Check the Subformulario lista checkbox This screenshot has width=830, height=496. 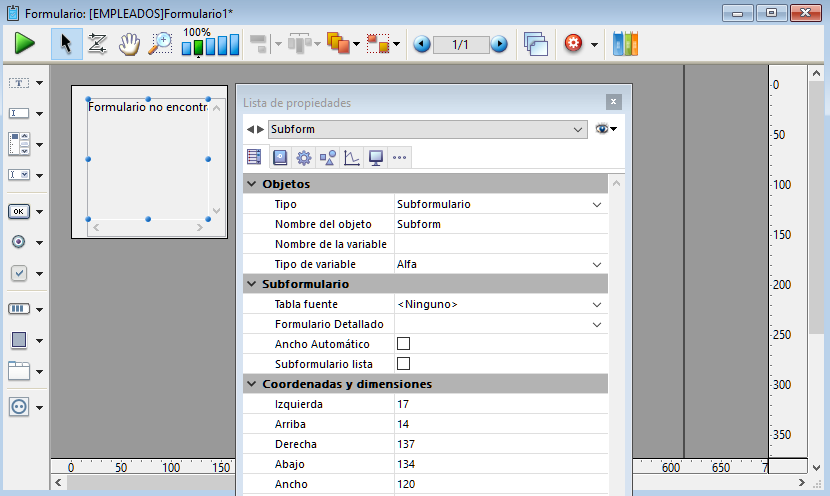point(404,364)
